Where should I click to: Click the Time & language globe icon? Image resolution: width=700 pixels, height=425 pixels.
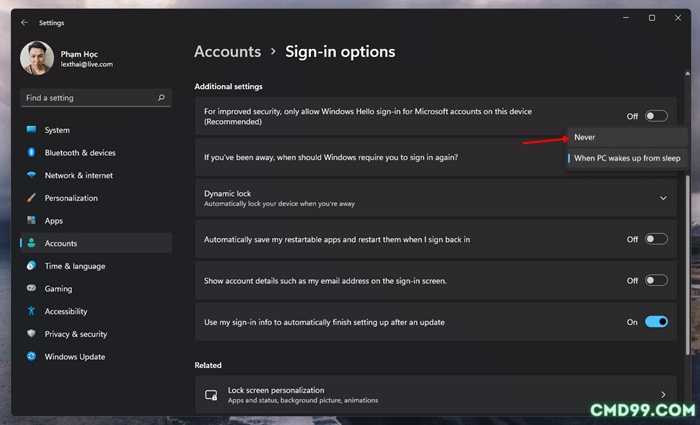coord(31,266)
